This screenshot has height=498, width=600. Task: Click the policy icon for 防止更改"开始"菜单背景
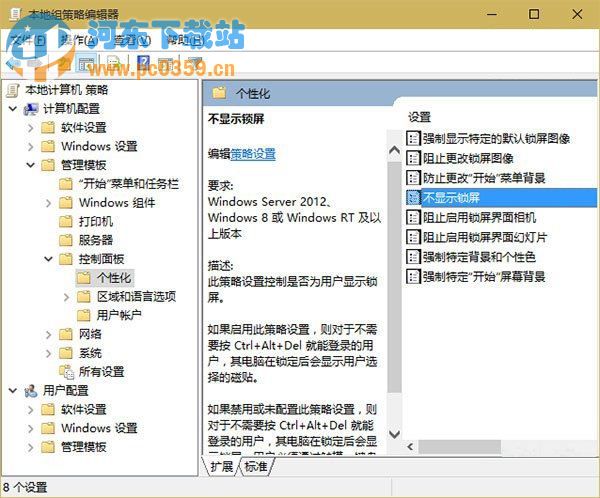(x=413, y=178)
